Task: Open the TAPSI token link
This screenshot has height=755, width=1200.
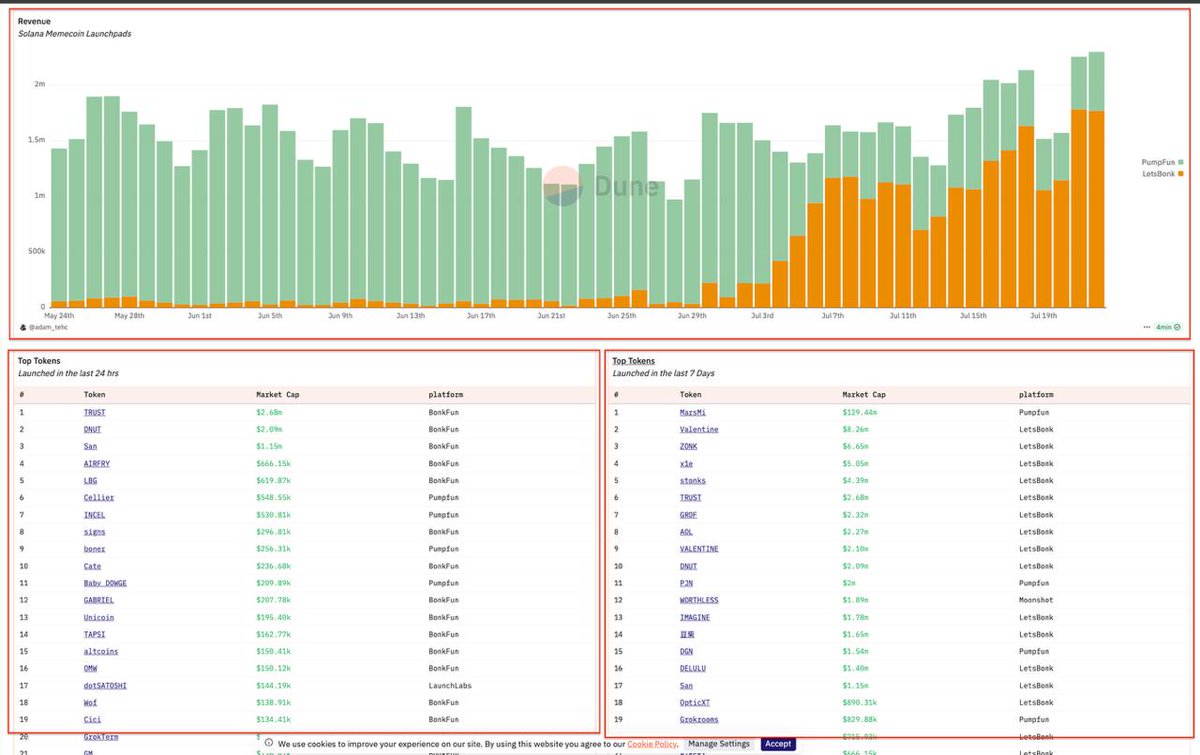Action: click(95, 634)
